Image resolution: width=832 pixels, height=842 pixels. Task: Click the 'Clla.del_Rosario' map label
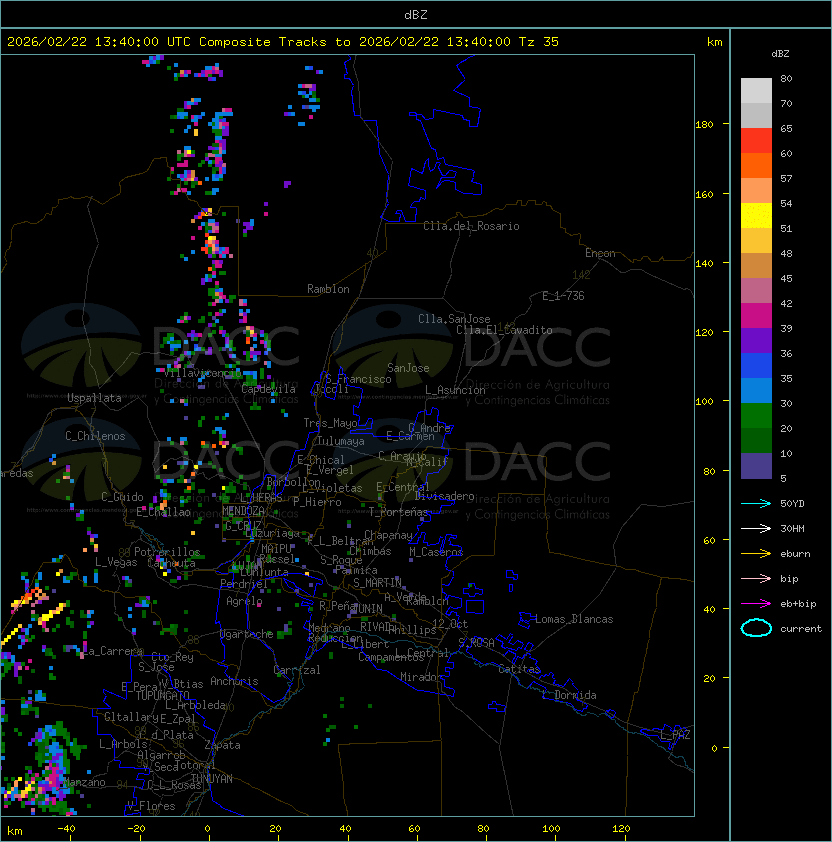point(471,226)
